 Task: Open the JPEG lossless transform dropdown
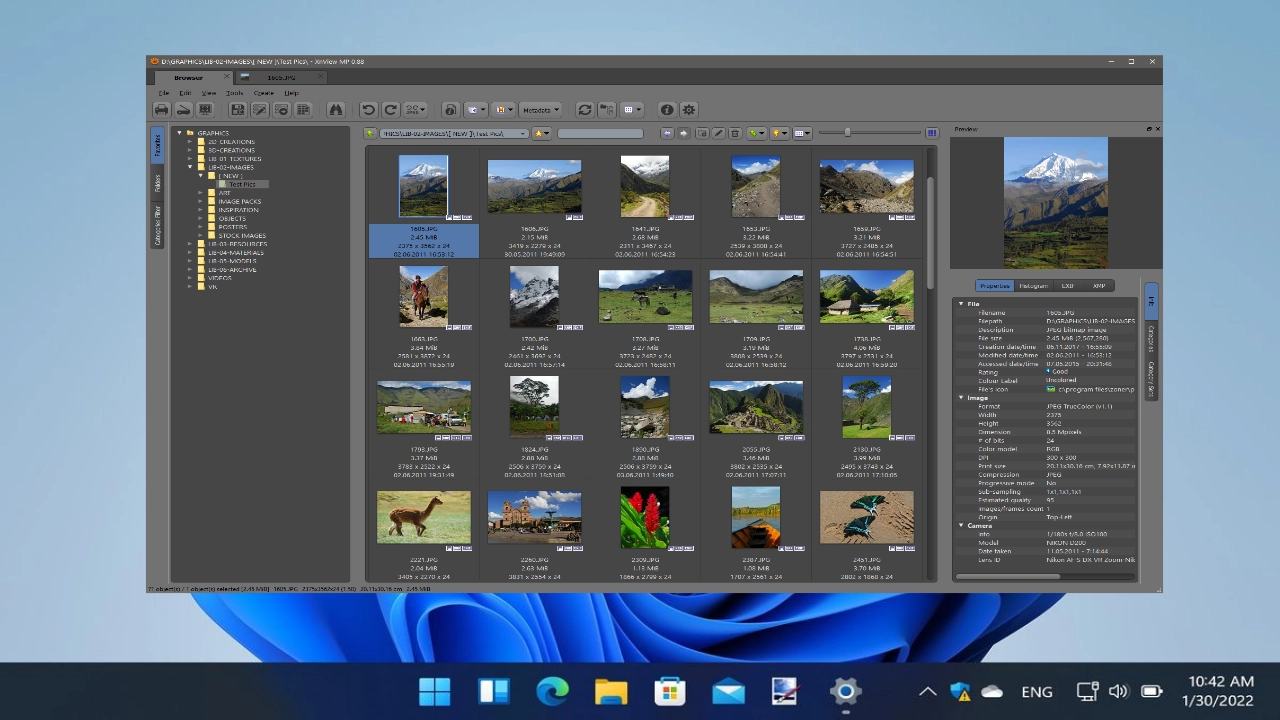[x=414, y=110]
